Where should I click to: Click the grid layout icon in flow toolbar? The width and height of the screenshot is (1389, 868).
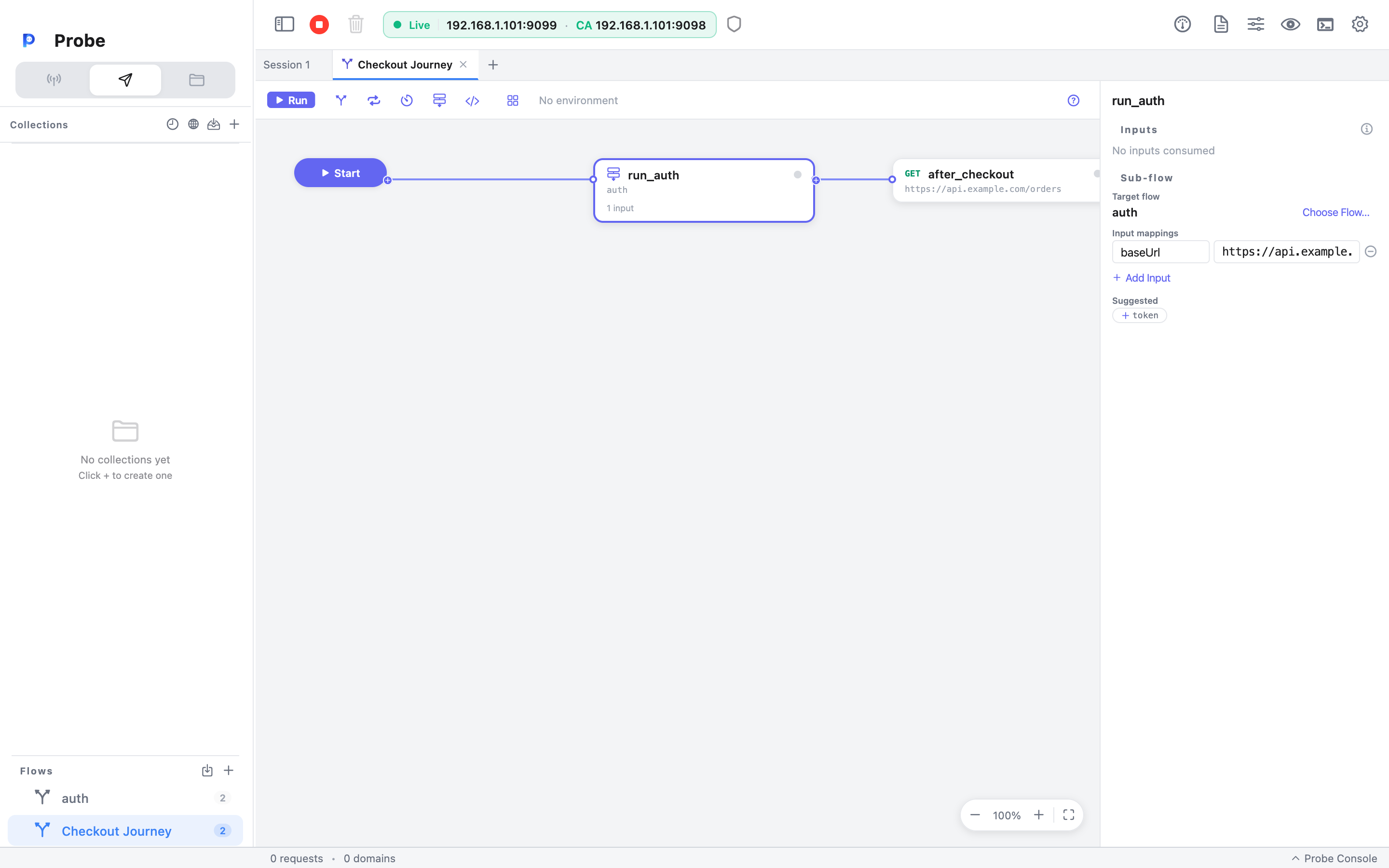[x=513, y=100]
